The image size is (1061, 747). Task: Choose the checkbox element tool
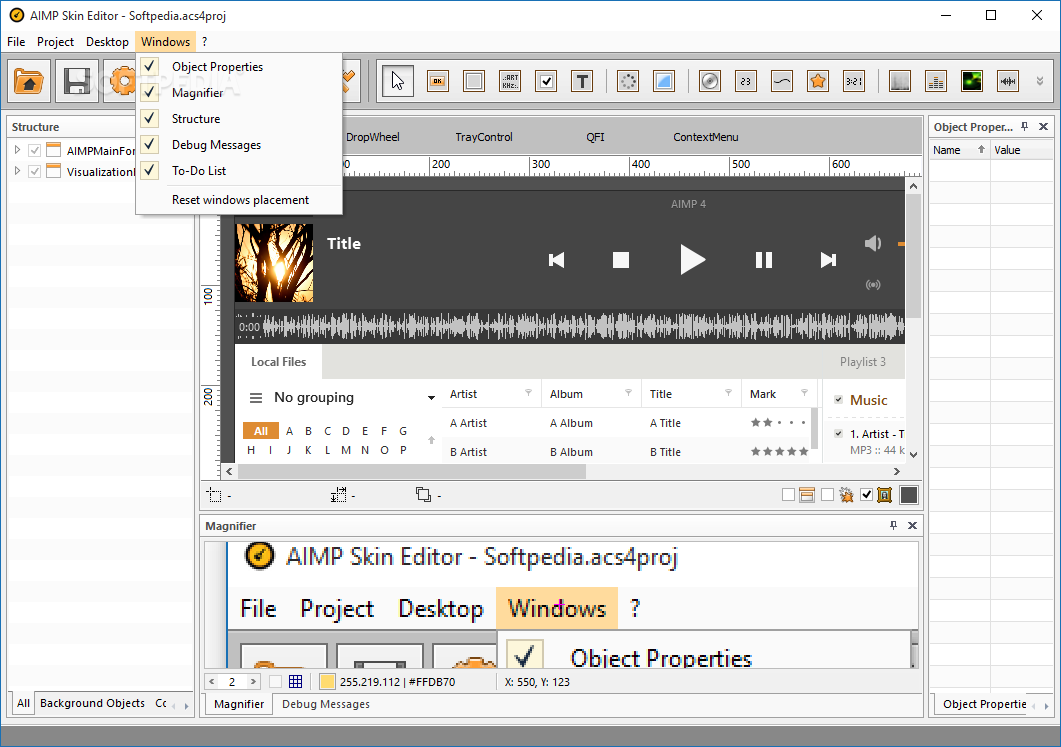point(546,81)
